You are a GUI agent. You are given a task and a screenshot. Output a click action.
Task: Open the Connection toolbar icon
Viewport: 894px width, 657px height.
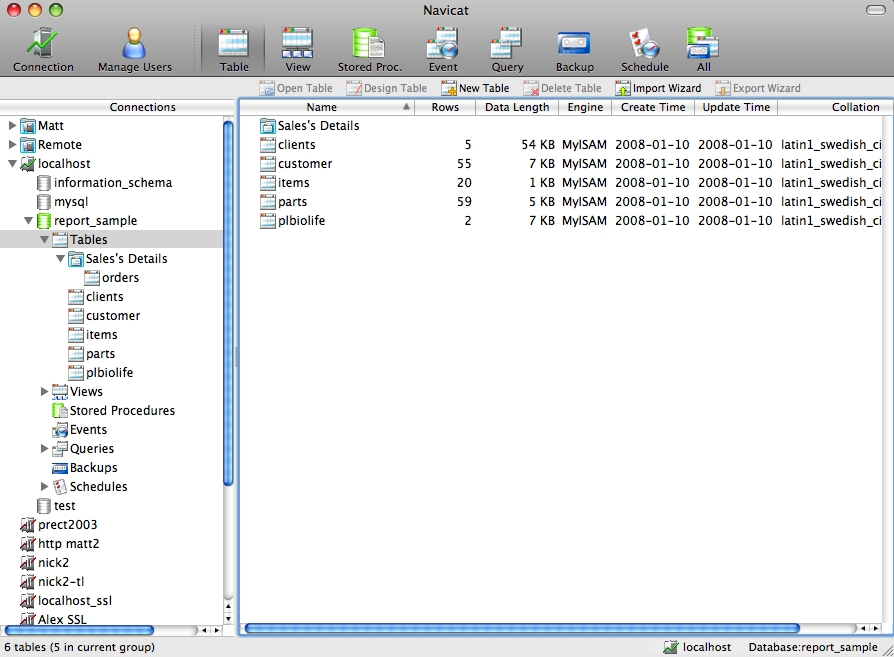pos(43,49)
